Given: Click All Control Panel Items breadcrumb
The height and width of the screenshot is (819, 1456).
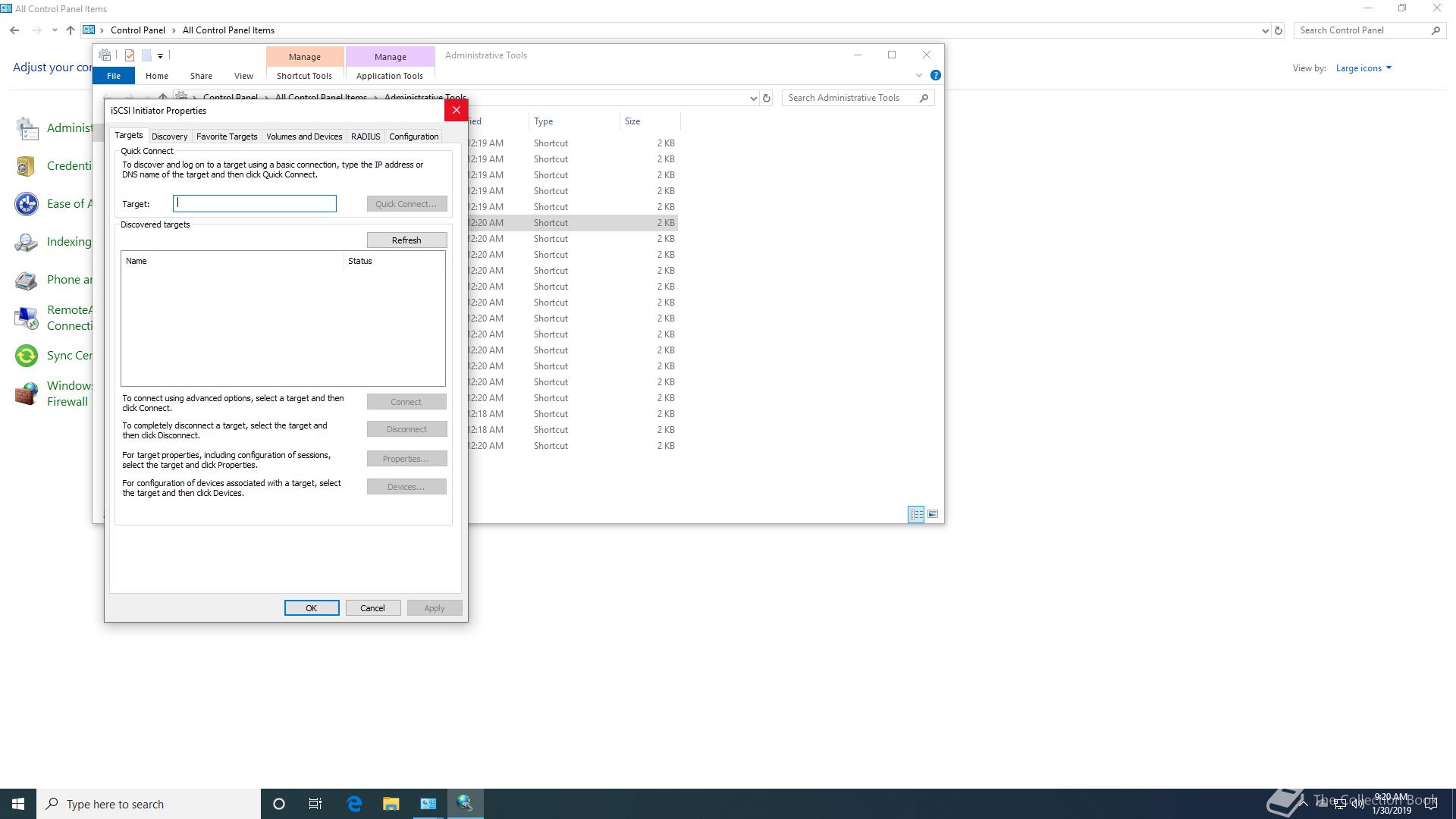Looking at the screenshot, I should click(228, 30).
